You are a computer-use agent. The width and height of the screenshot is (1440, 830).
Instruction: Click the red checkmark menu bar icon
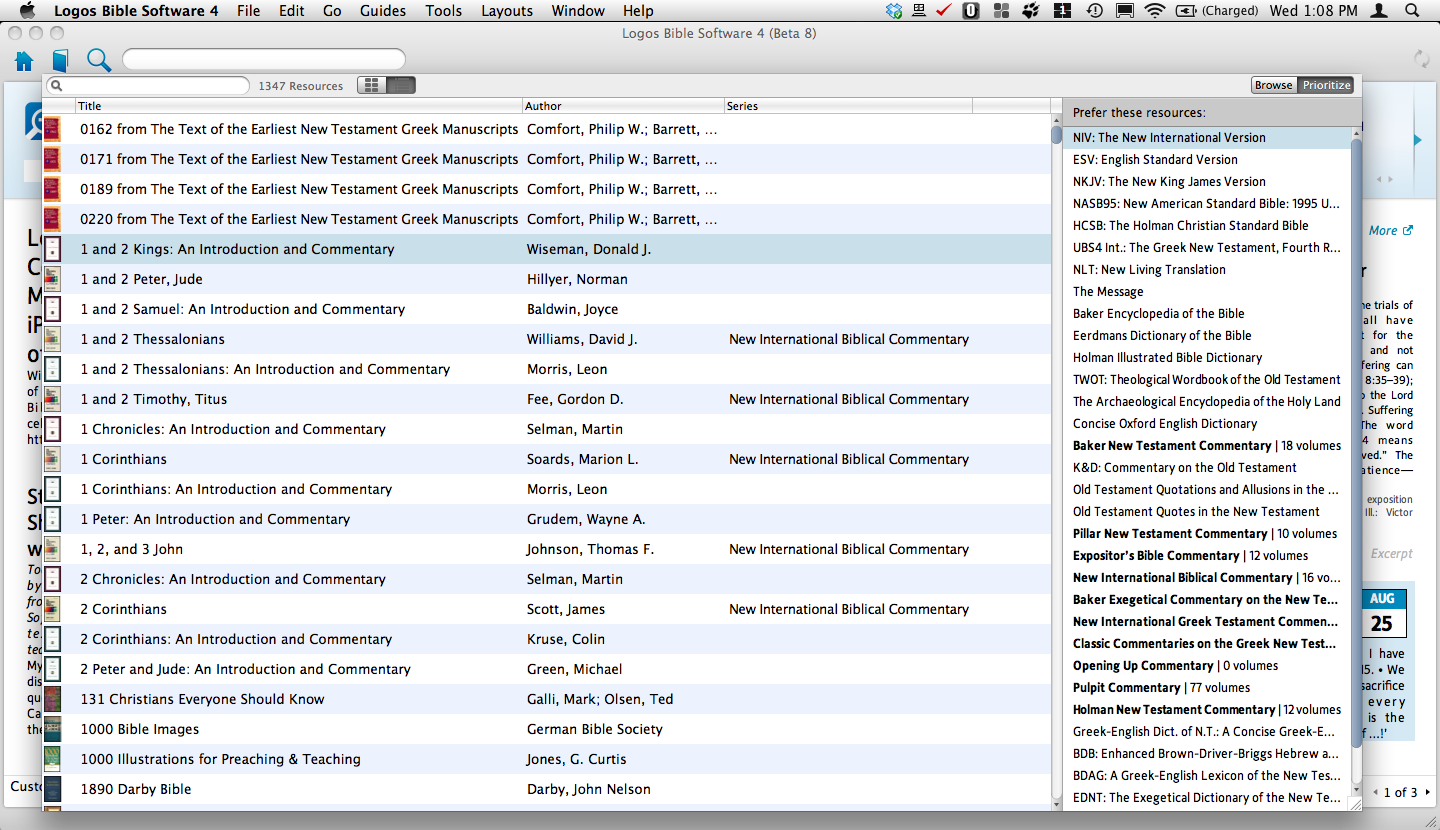pyautogui.click(x=943, y=11)
